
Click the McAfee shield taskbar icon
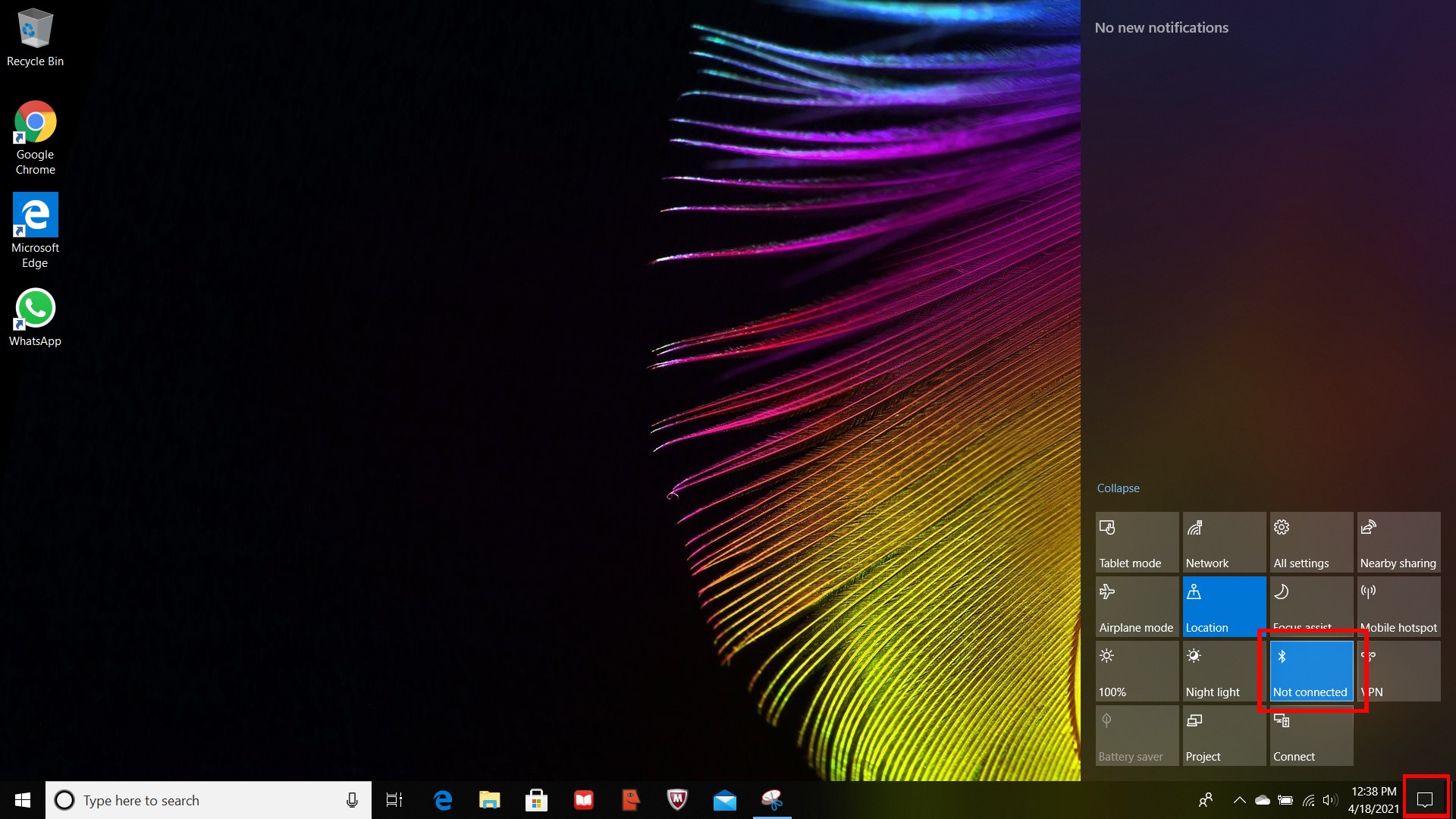[x=677, y=800]
